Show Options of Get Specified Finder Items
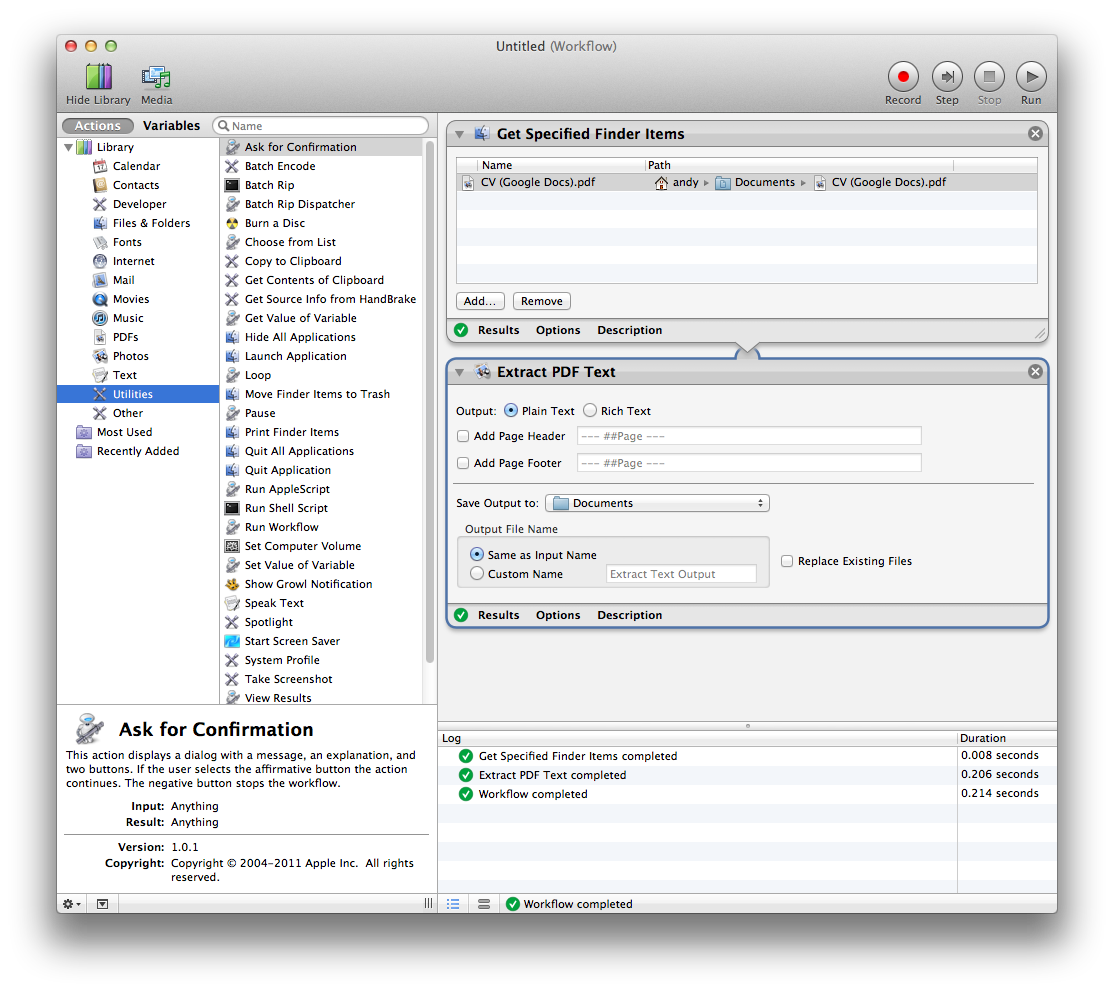This screenshot has height=992, width=1114. tap(558, 330)
